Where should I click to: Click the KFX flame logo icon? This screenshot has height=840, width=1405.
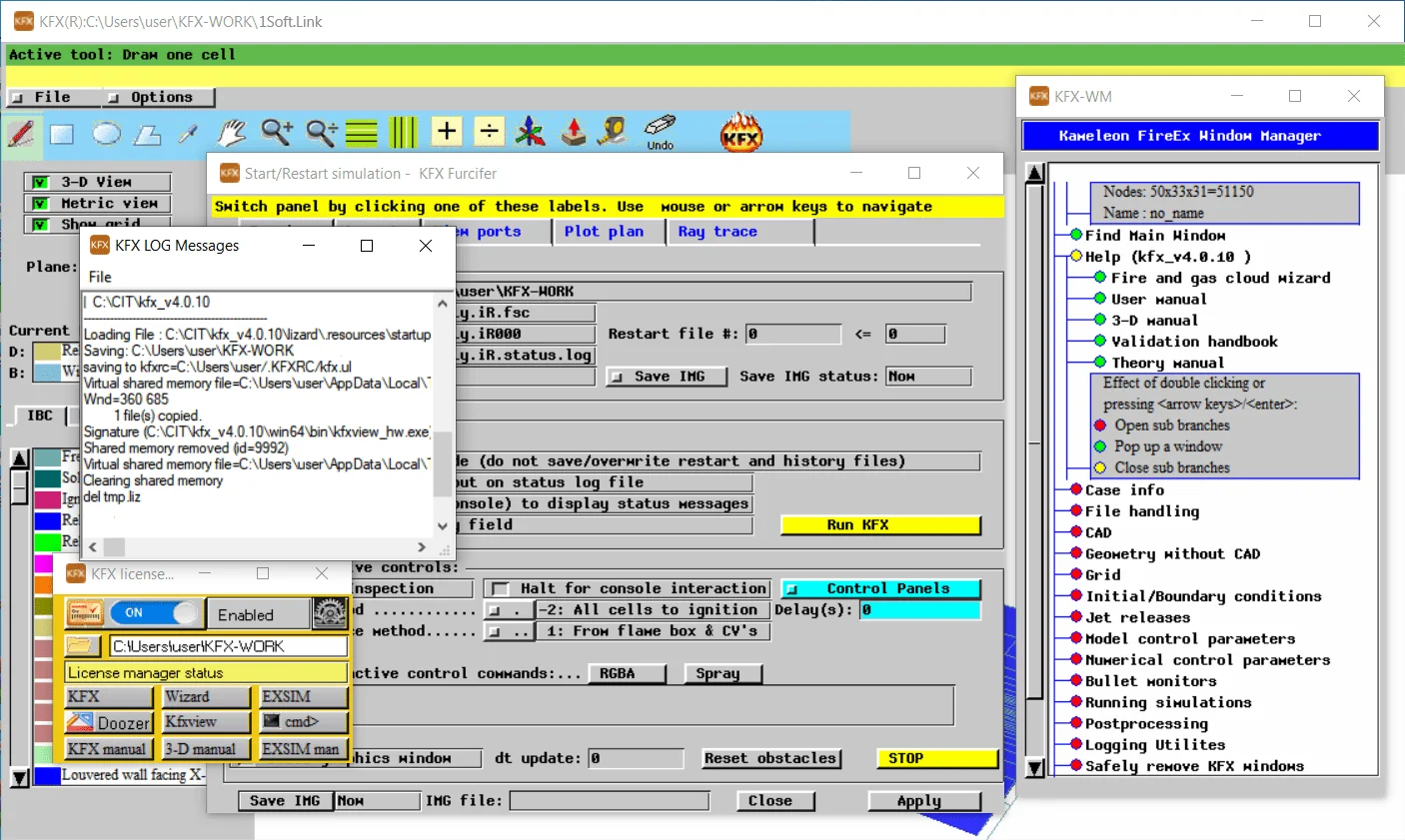point(741,132)
